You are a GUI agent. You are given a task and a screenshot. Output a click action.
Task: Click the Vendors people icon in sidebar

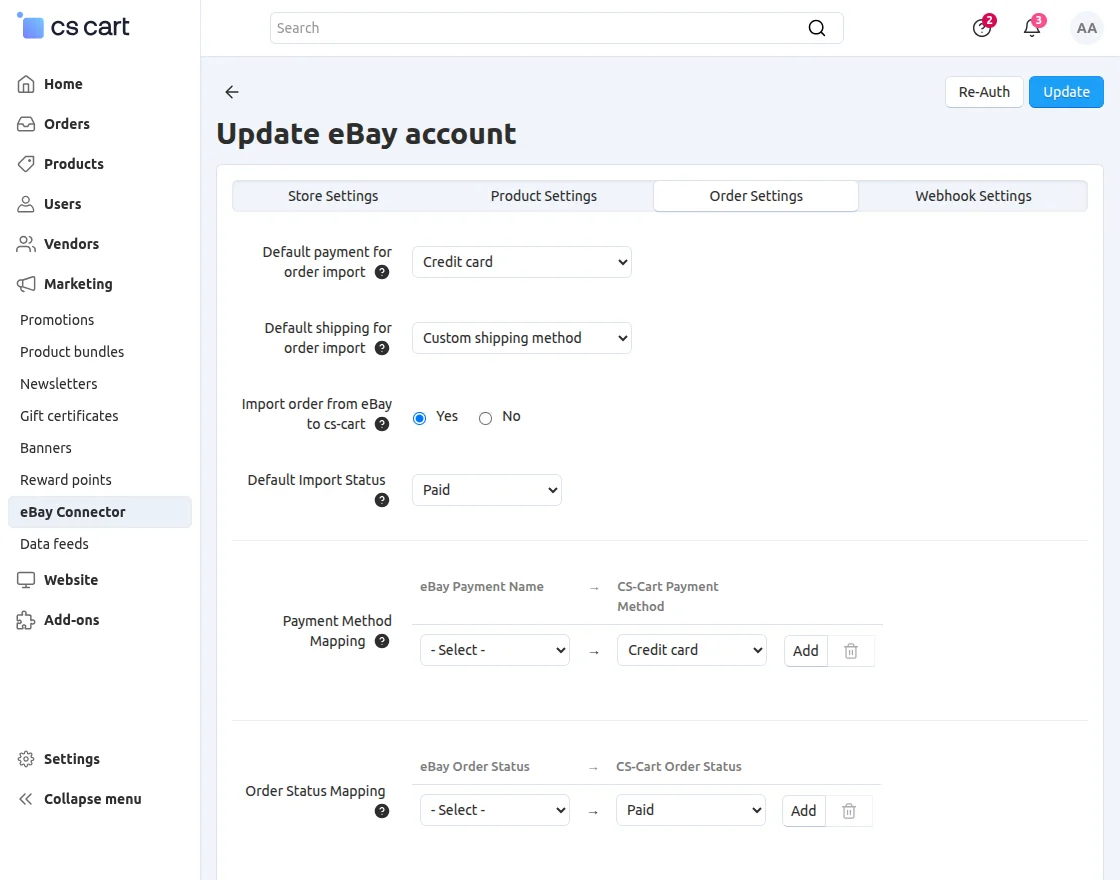[x=26, y=244]
